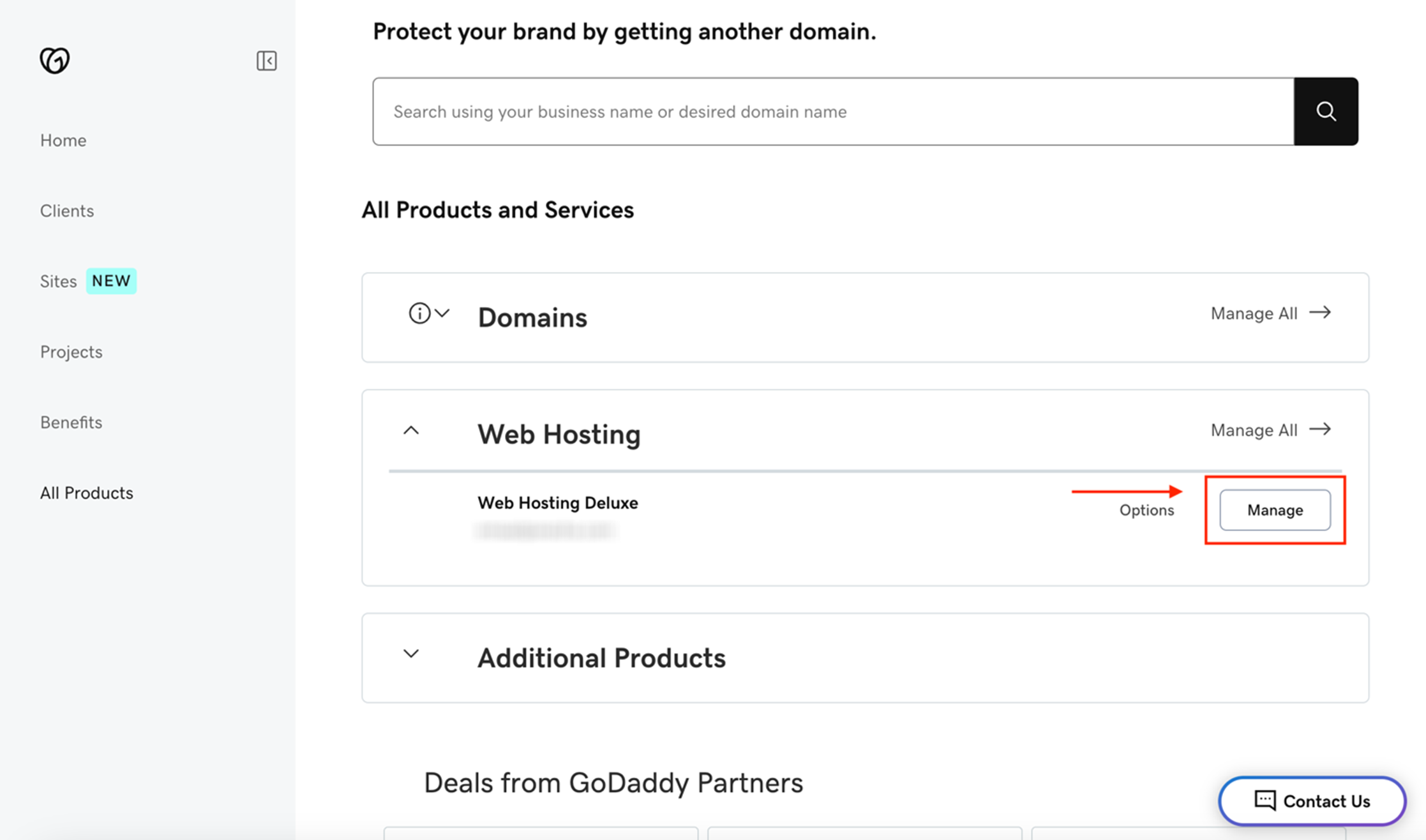Open the Sites page marked NEW

59,281
